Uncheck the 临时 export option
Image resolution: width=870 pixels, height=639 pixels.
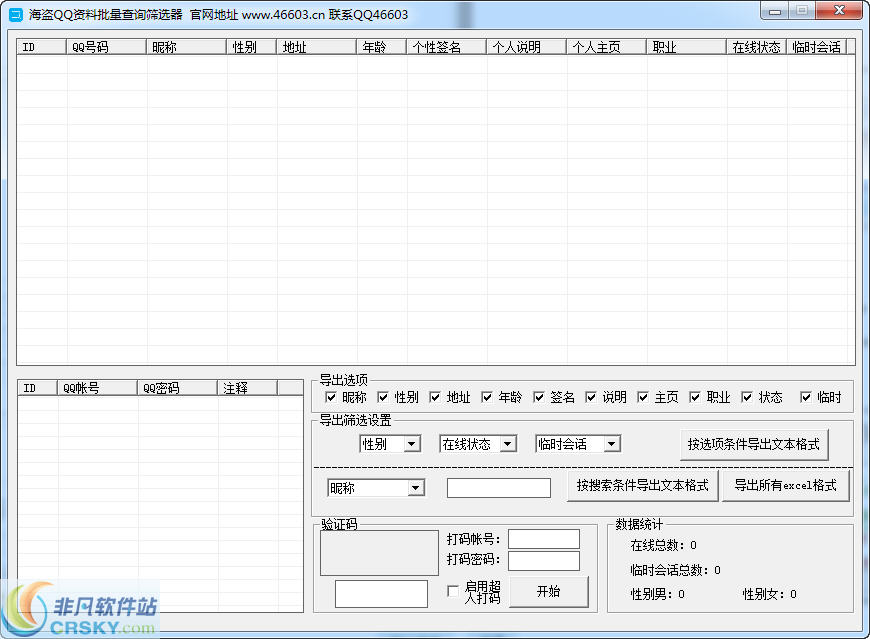click(806, 397)
